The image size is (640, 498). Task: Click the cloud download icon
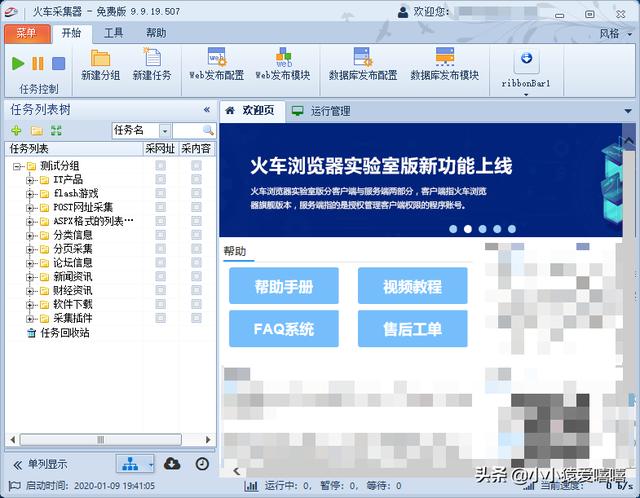pos(172,464)
